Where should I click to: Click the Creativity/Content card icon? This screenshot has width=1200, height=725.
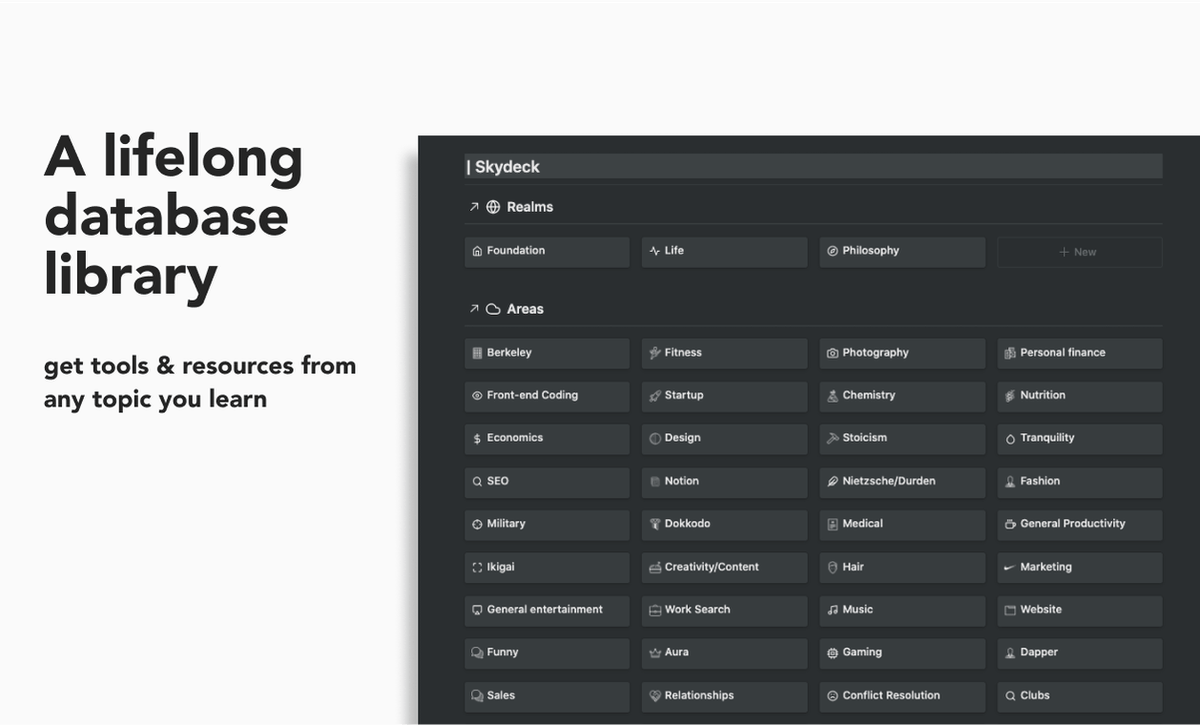pyautogui.click(x=655, y=567)
